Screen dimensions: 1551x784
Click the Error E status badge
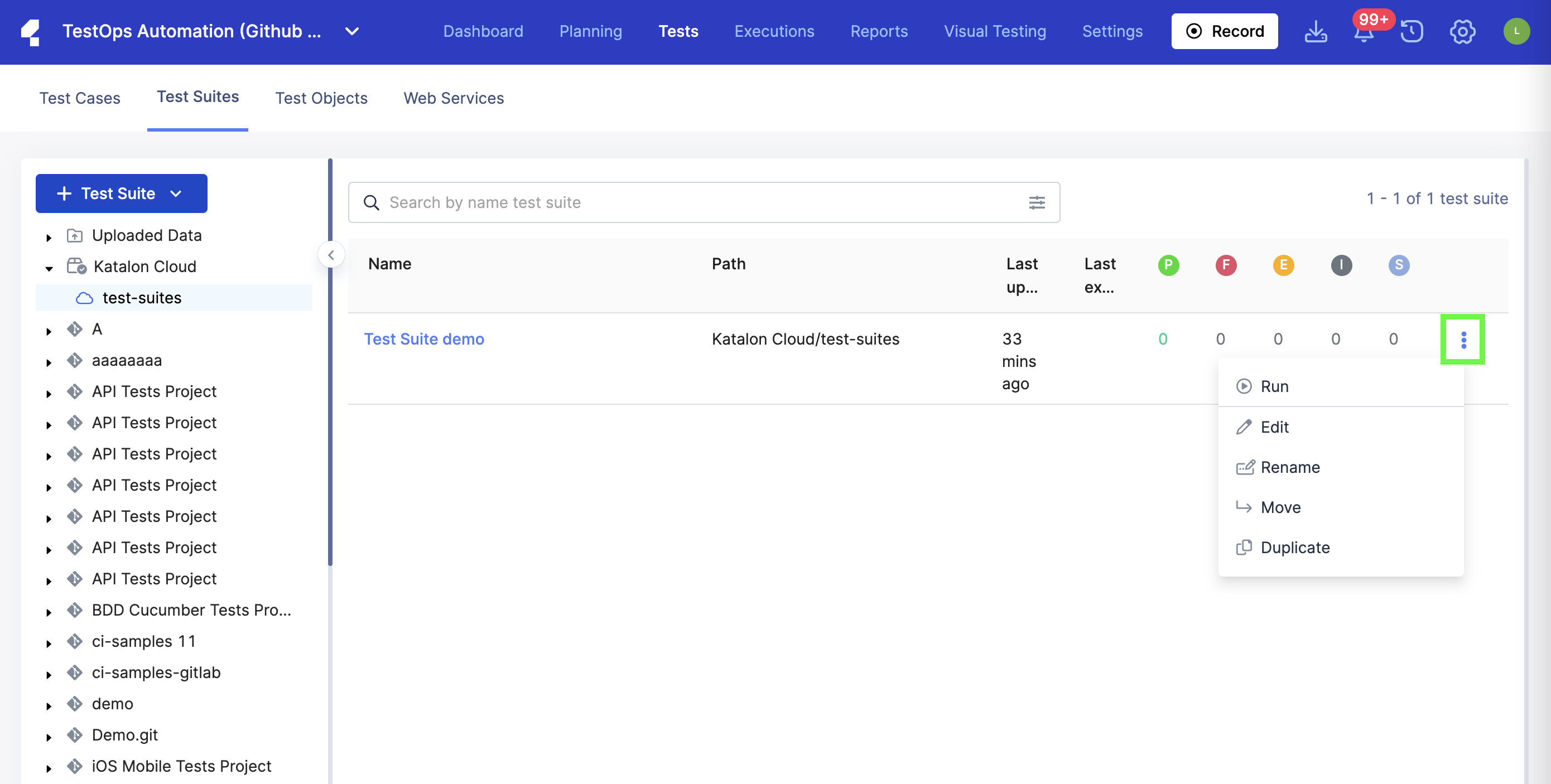[1284, 265]
